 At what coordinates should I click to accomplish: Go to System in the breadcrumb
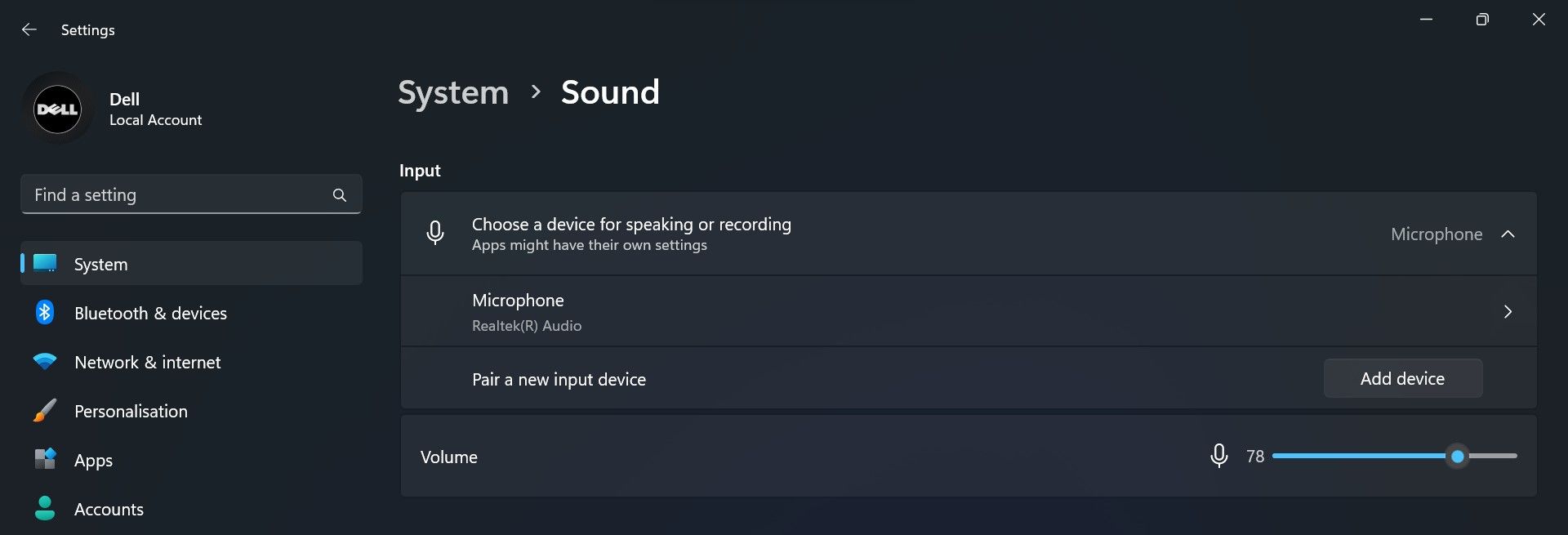453,92
